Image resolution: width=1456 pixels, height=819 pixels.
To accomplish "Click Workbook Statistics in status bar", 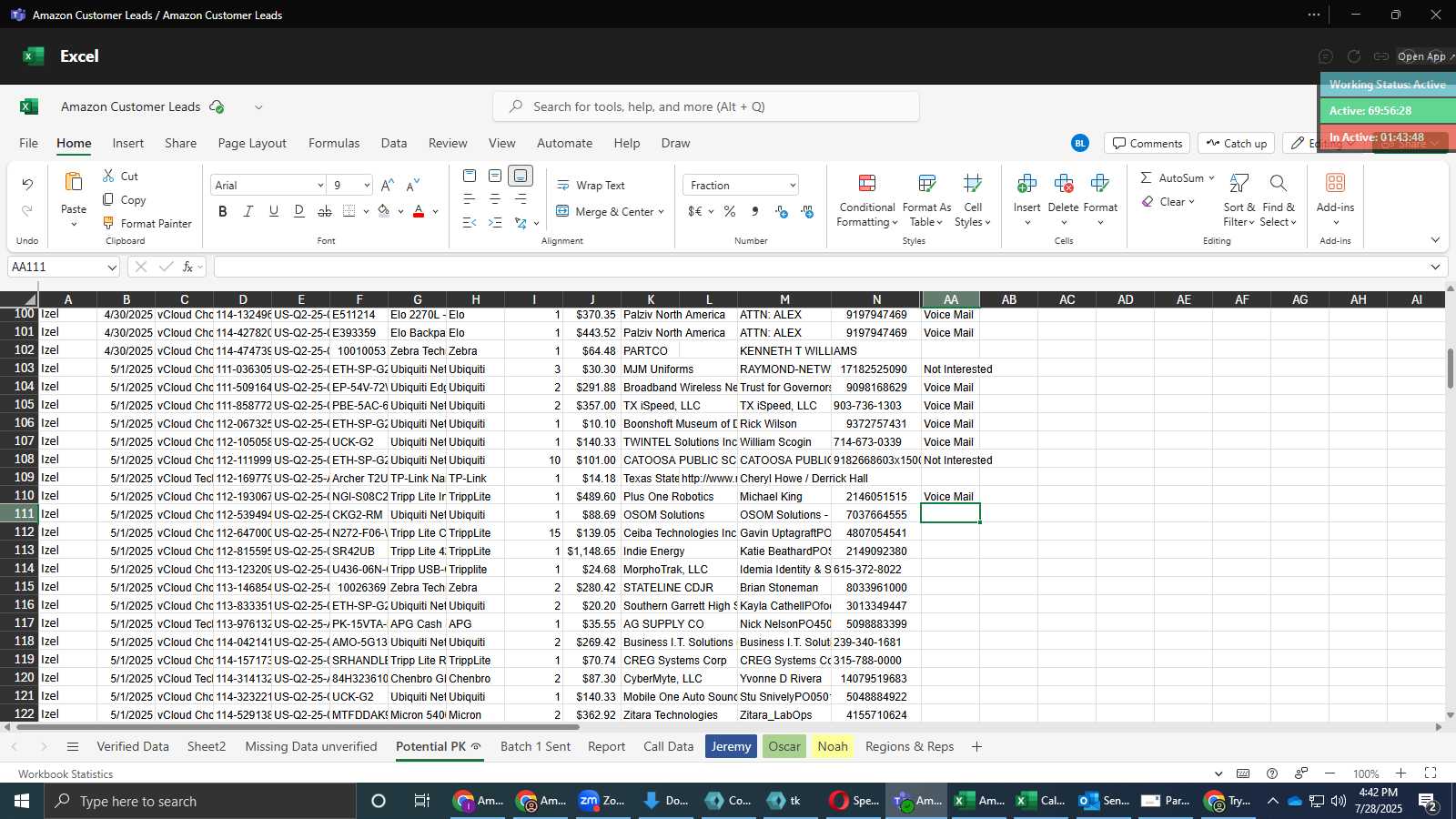I will coord(66,773).
